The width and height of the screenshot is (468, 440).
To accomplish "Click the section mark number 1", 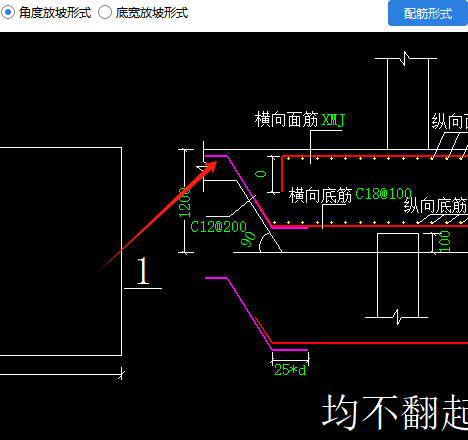I will [143, 271].
